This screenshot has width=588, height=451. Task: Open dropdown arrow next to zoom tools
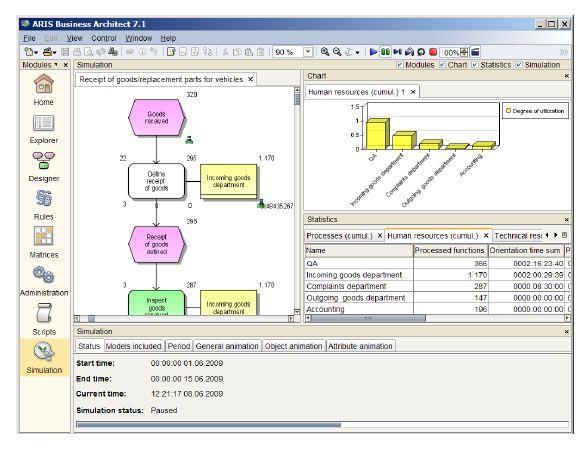coord(357,52)
